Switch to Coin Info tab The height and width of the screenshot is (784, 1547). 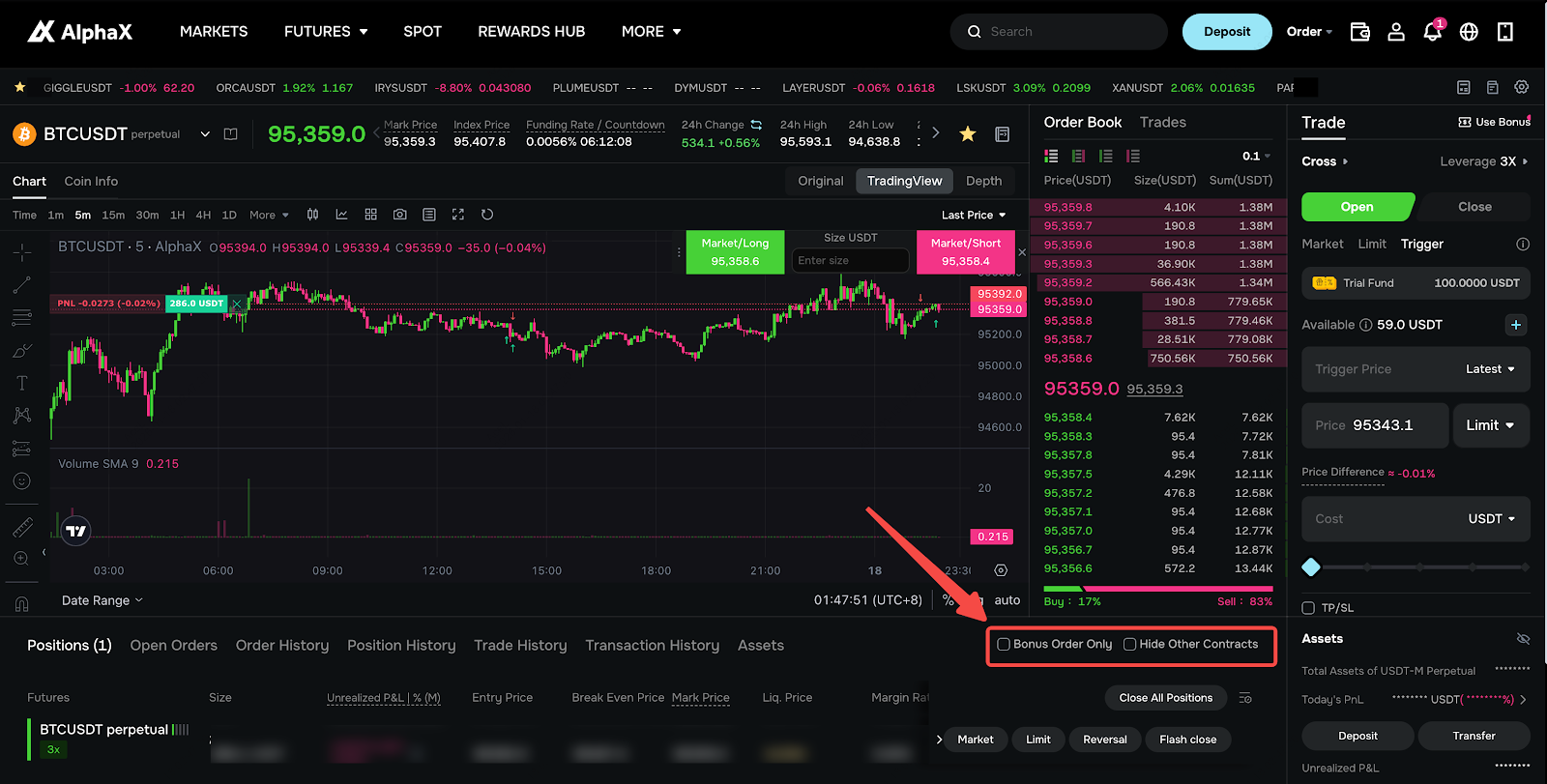[x=91, y=181]
